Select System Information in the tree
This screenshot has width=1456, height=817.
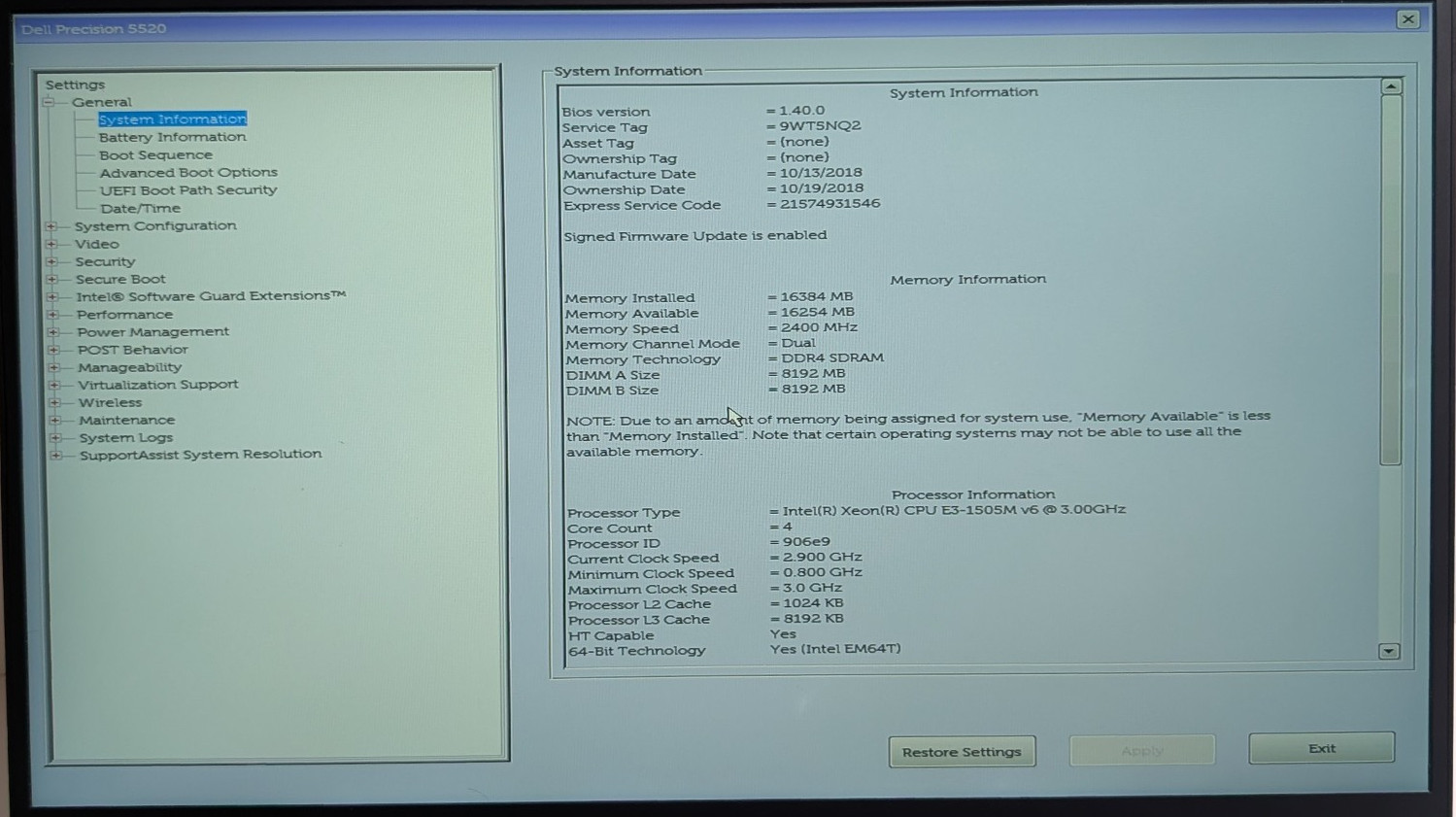coord(172,119)
